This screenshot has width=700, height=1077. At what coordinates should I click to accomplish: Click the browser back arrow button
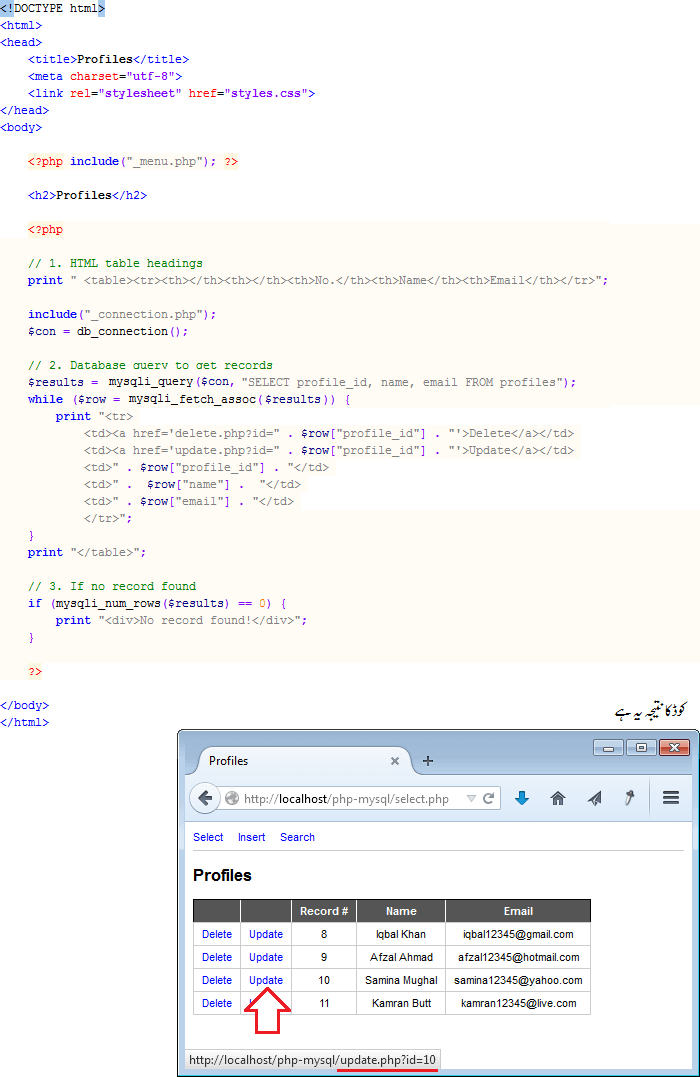click(x=205, y=798)
